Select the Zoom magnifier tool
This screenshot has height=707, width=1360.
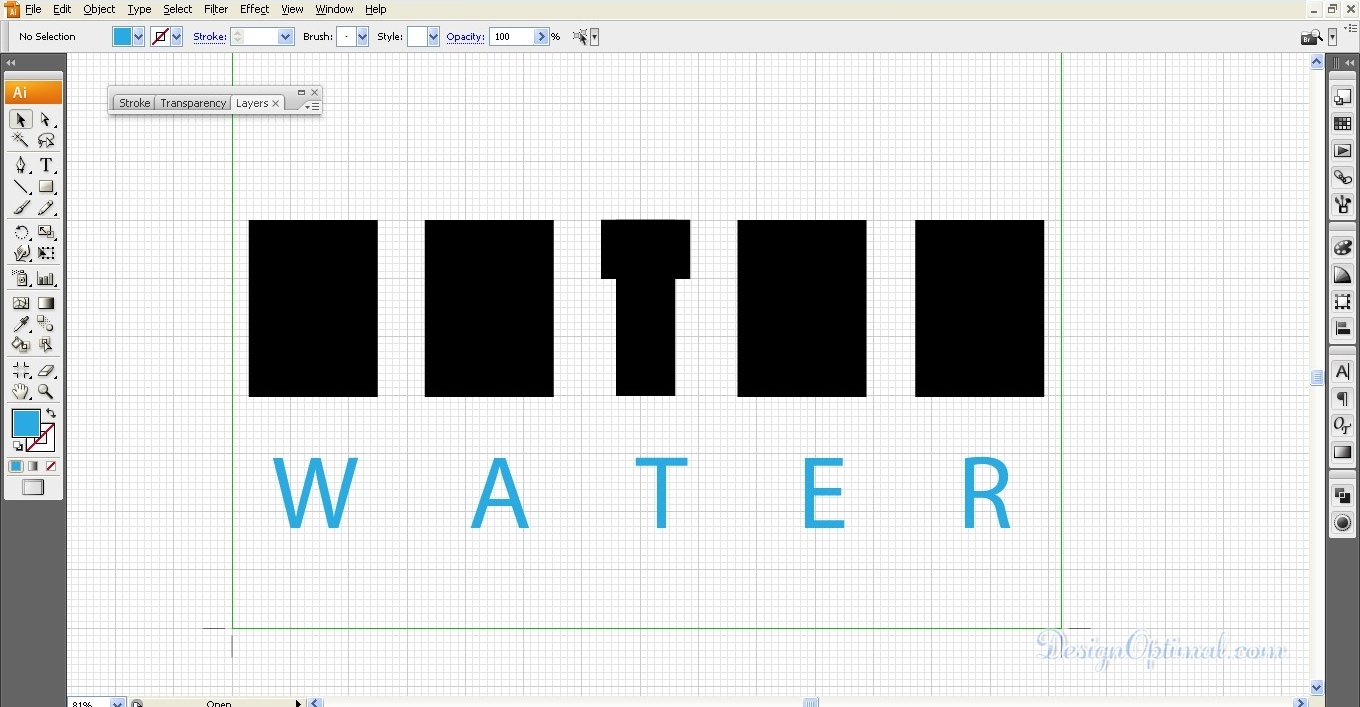pyautogui.click(x=46, y=392)
